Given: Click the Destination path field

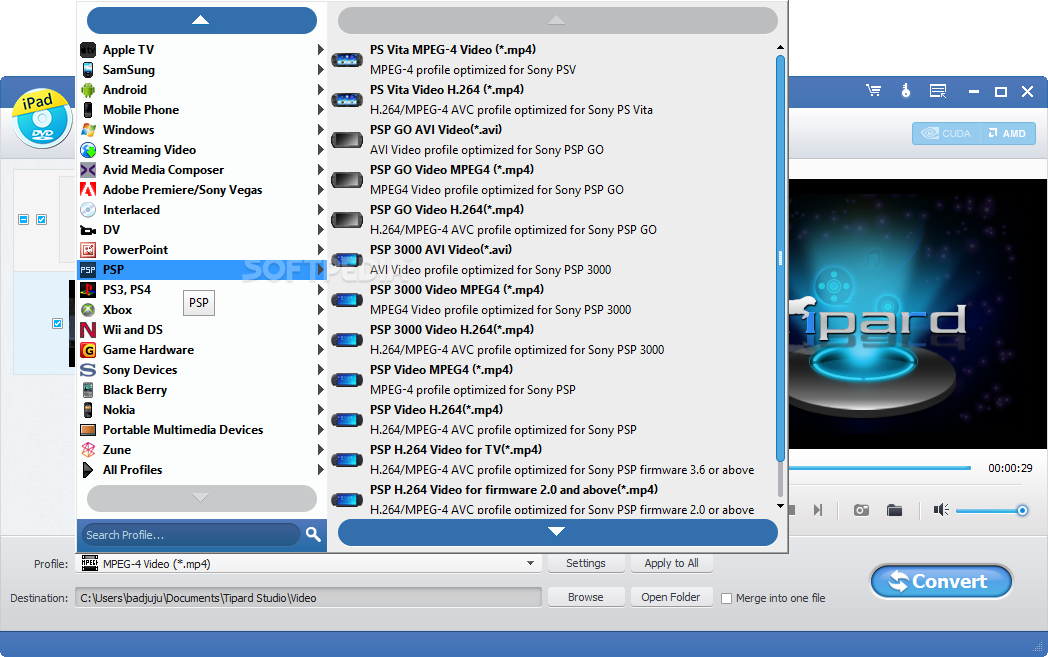Looking at the screenshot, I should (308, 598).
